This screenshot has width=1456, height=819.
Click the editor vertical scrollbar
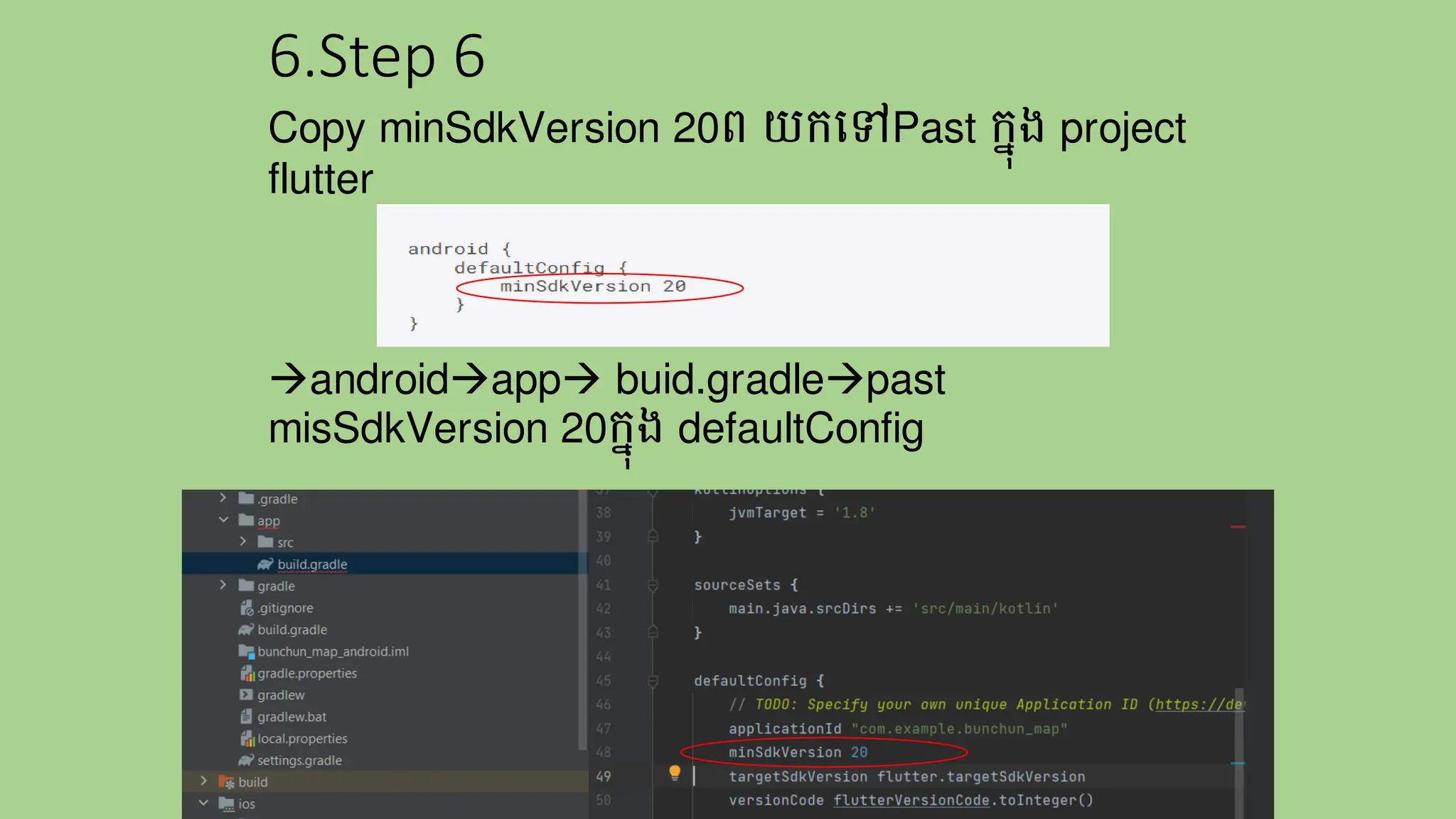1239,753
